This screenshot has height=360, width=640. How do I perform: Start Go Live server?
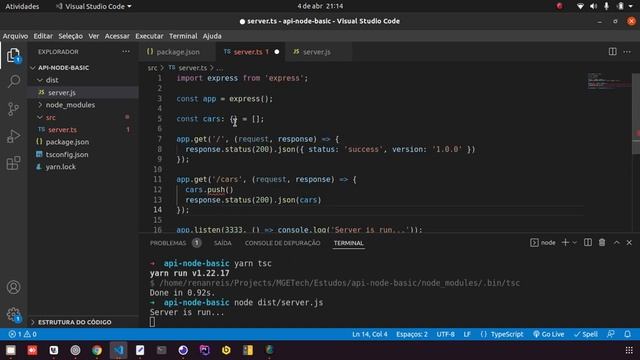(549, 334)
